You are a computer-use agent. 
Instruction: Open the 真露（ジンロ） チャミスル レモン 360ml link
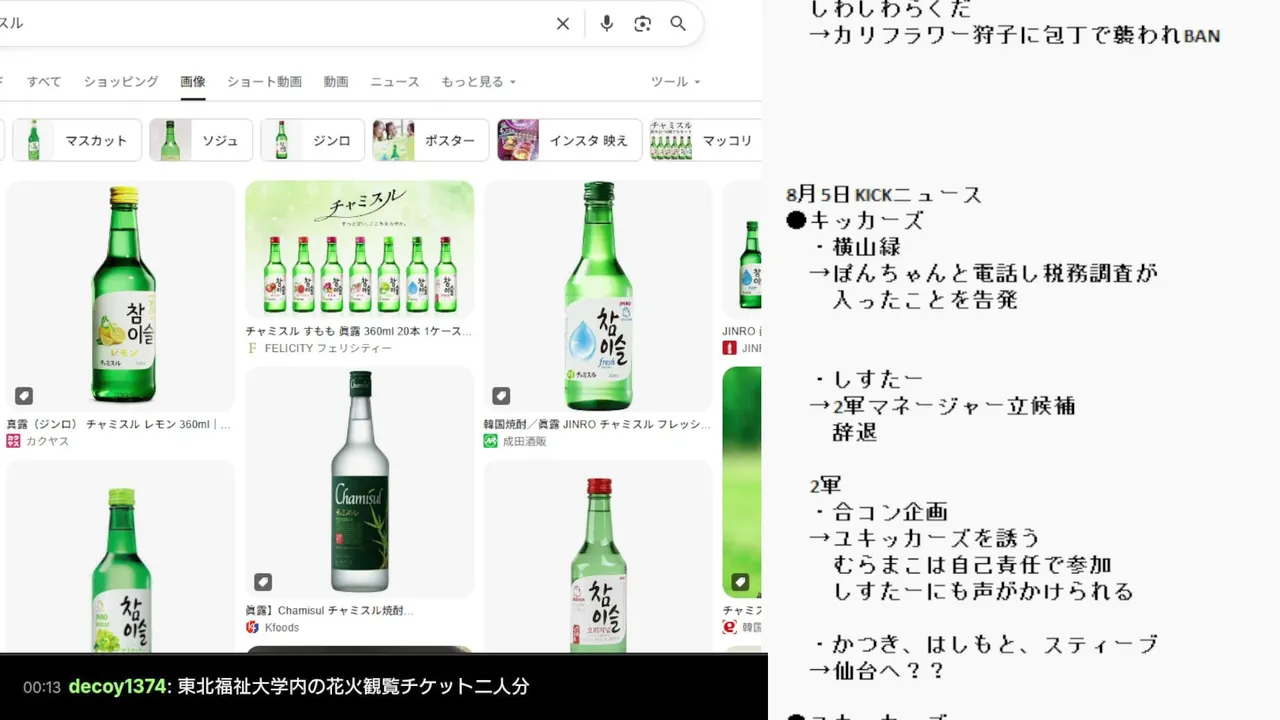pos(119,424)
